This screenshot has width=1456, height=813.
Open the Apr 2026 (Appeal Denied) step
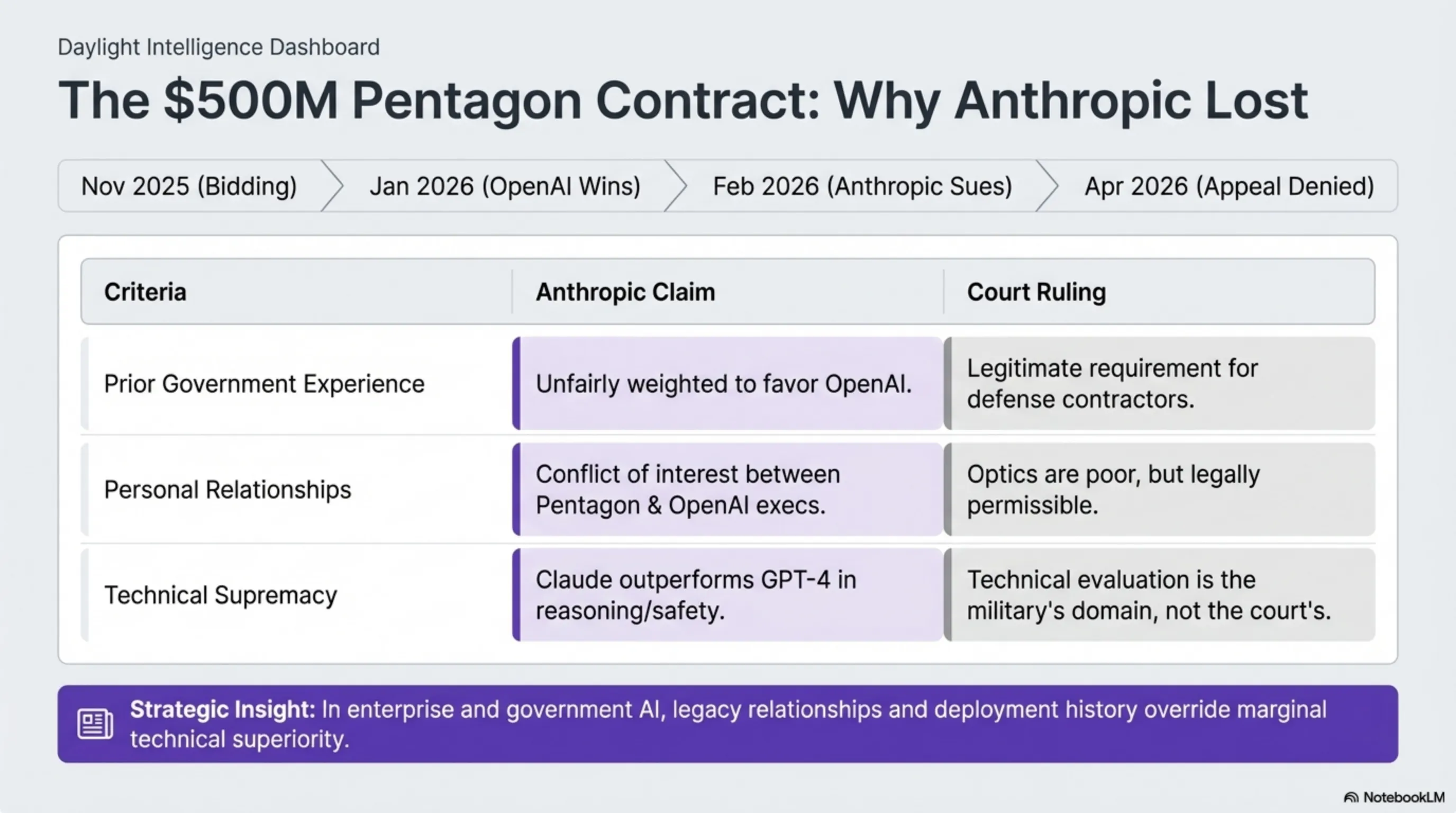(x=1229, y=186)
